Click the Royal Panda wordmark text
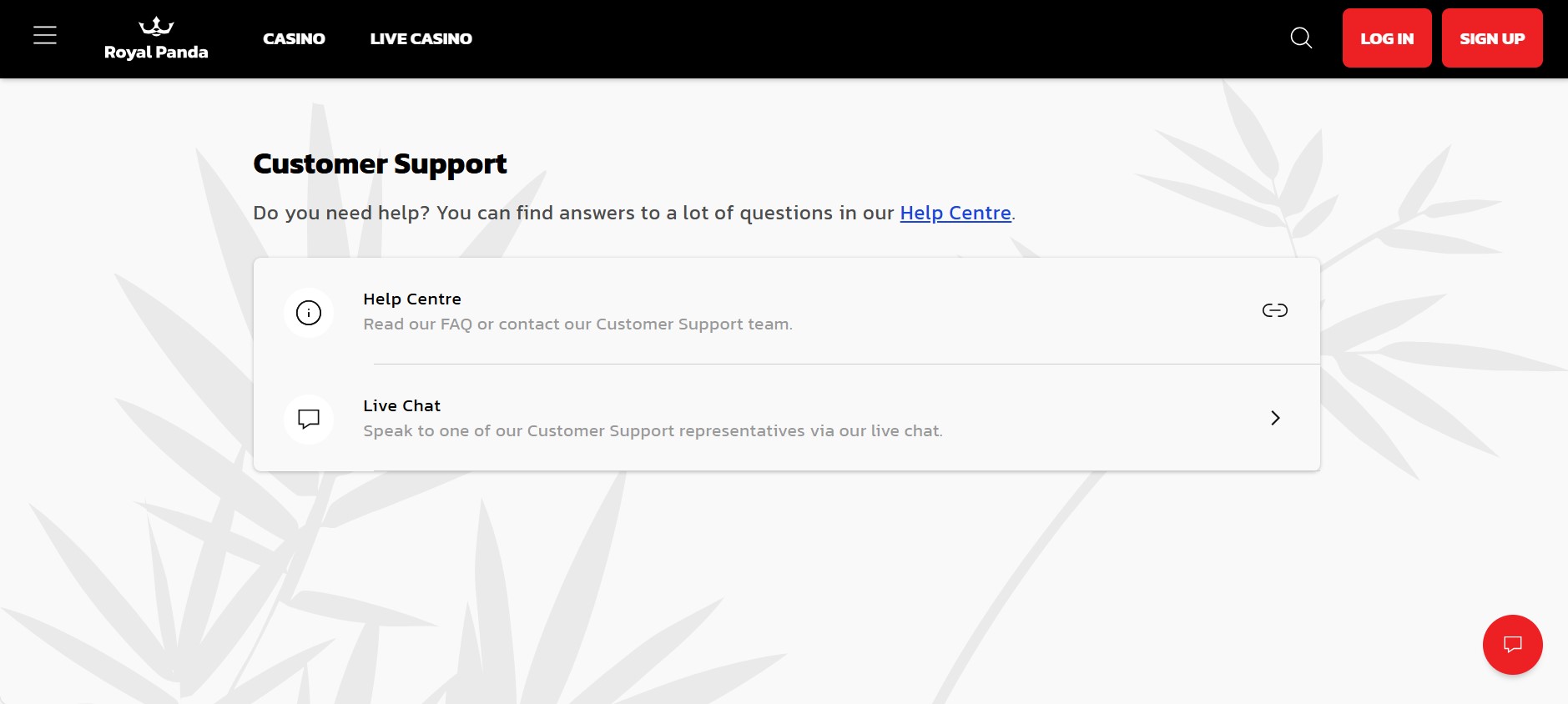Screen dimensions: 1568x704 pyautogui.click(x=156, y=53)
